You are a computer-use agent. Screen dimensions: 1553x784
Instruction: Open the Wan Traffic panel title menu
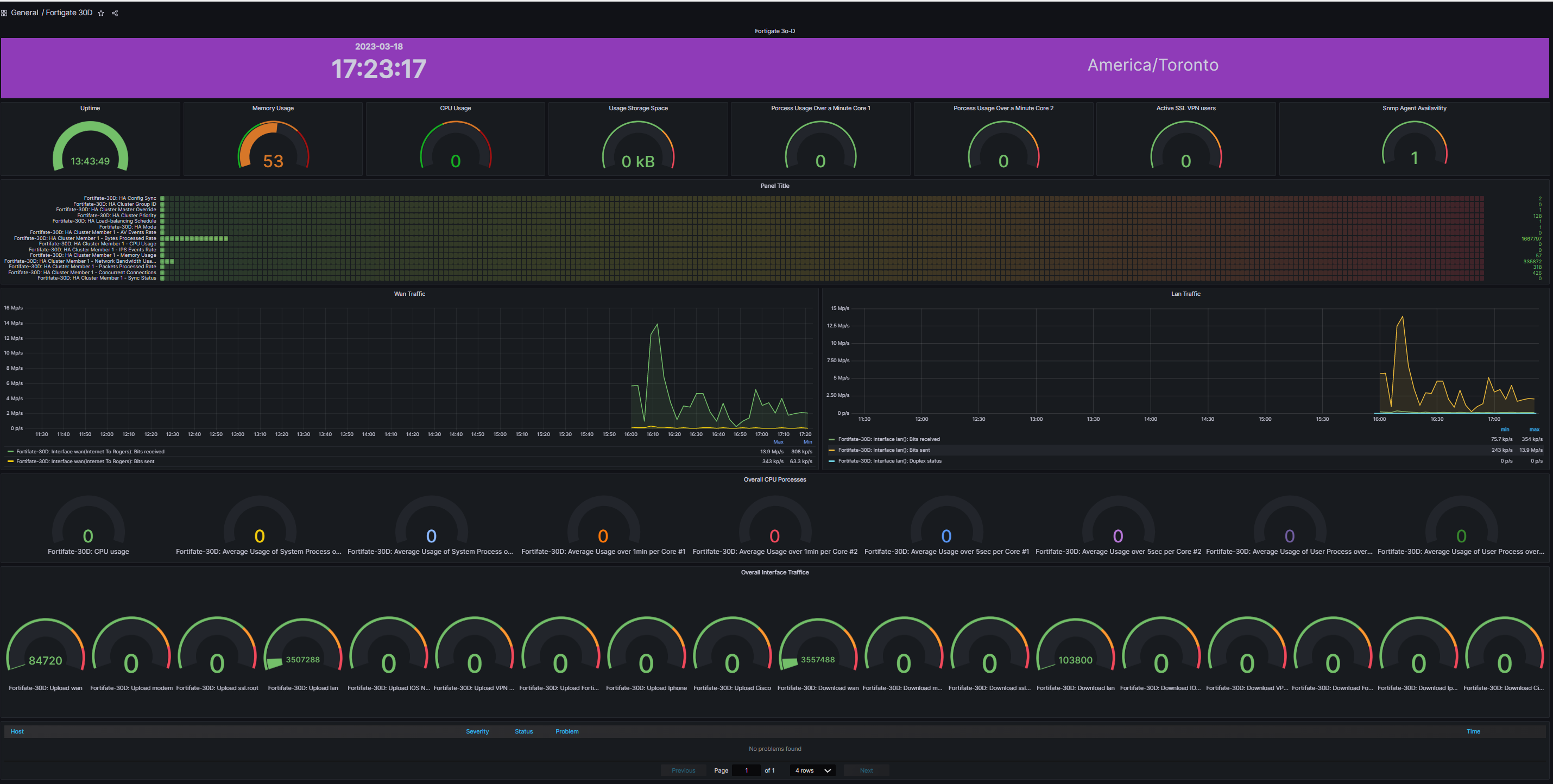[x=409, y=294]
